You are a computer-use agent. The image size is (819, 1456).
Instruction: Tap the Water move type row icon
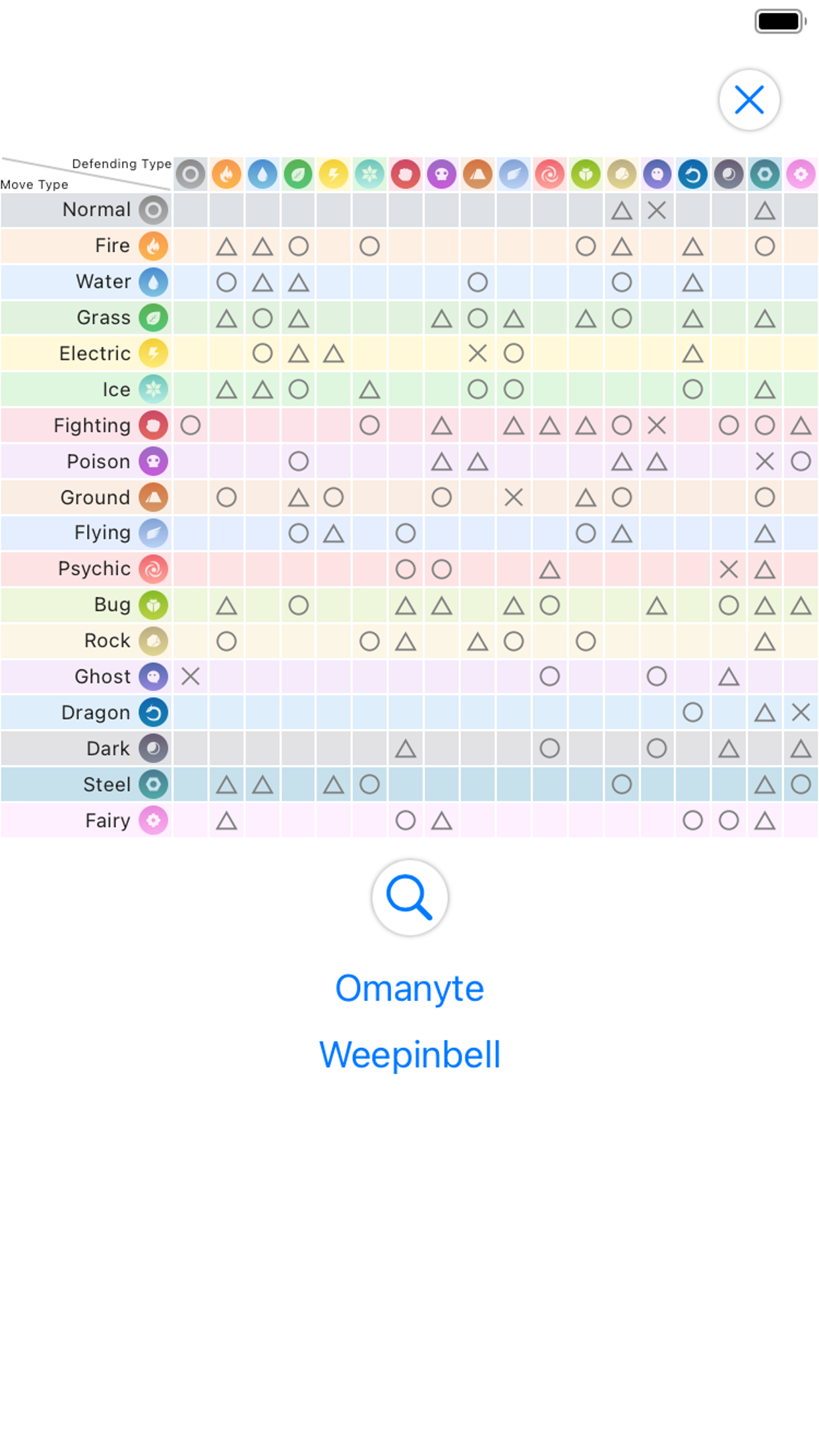click(x=153, y=282)
